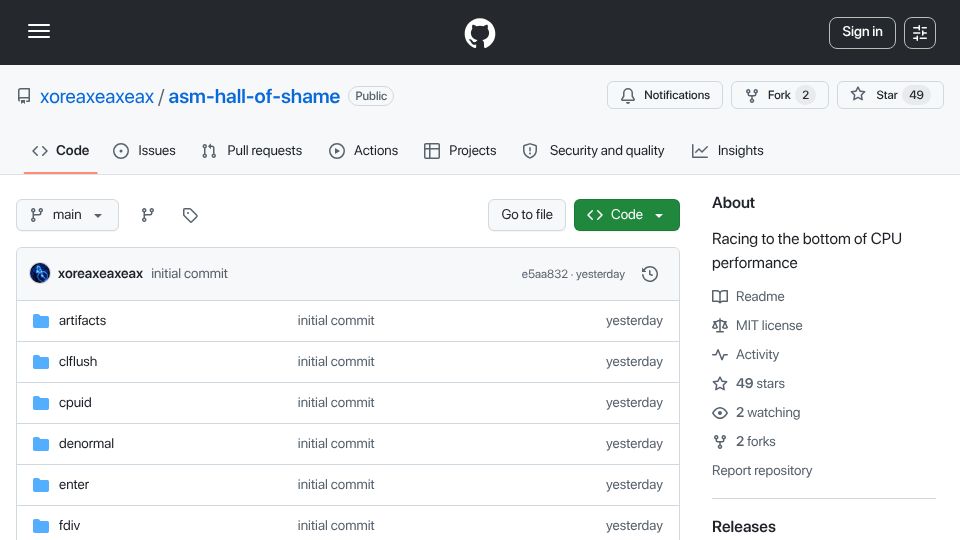The height and width of the screenshot is (540, 960).
Task: Open the Activity link
Action: click(757, 354)
